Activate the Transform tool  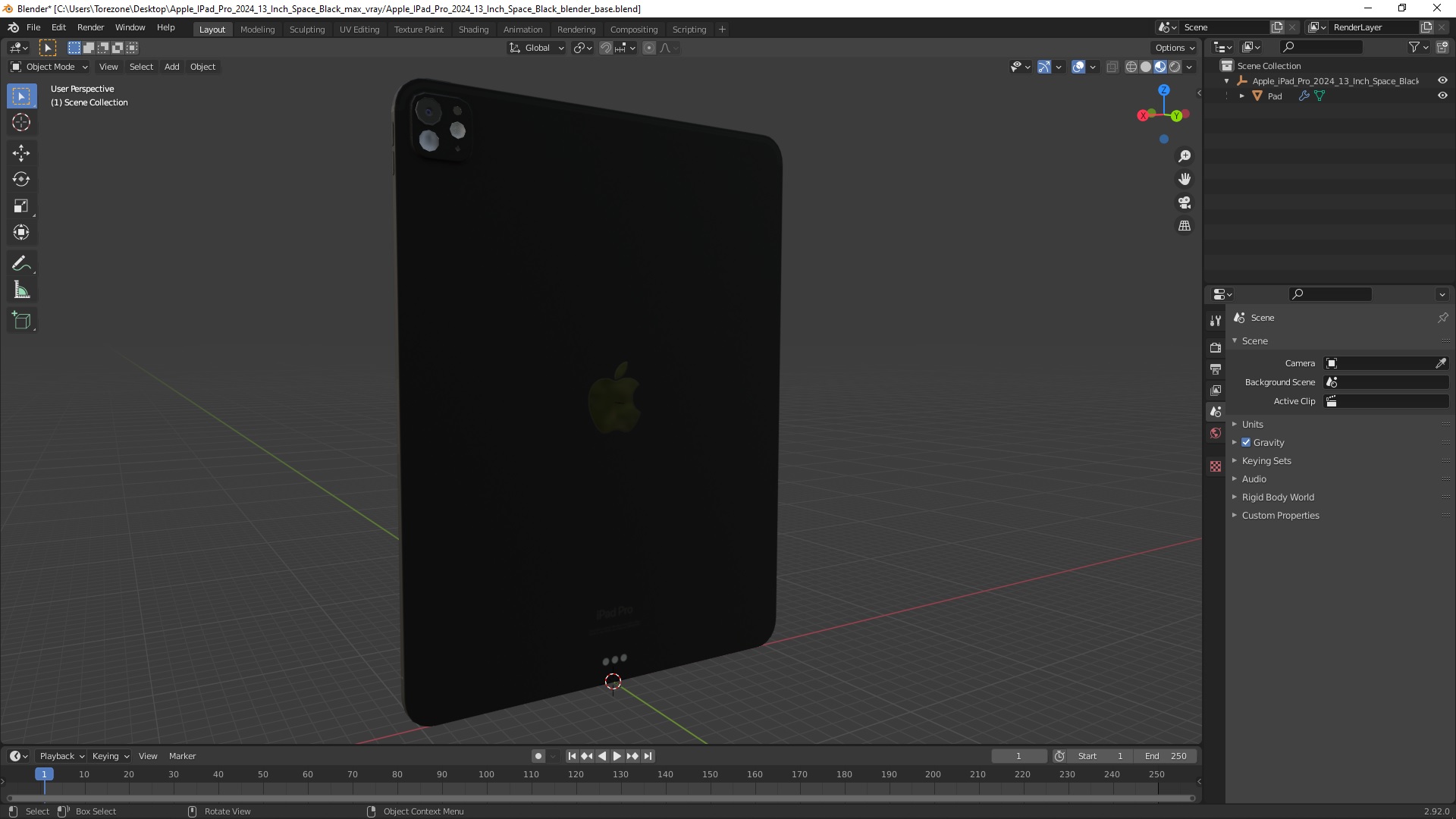point(21,233)
